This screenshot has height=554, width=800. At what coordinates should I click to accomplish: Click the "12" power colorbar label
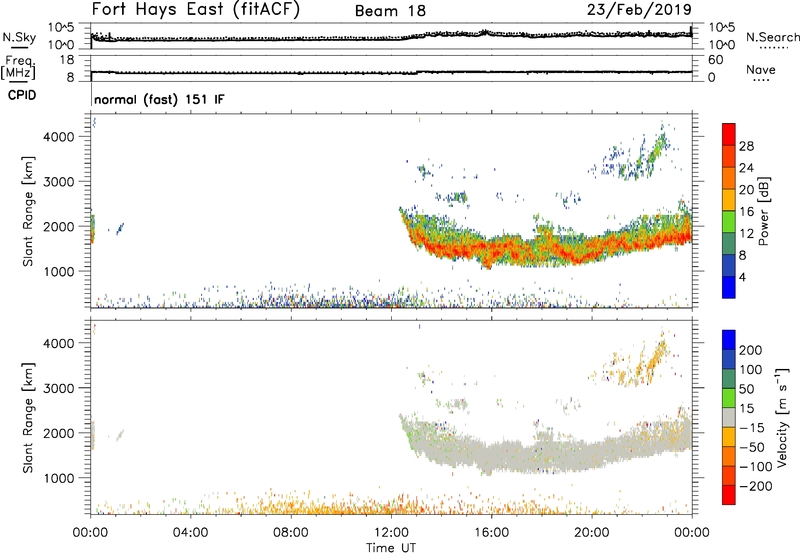point(746,234)
